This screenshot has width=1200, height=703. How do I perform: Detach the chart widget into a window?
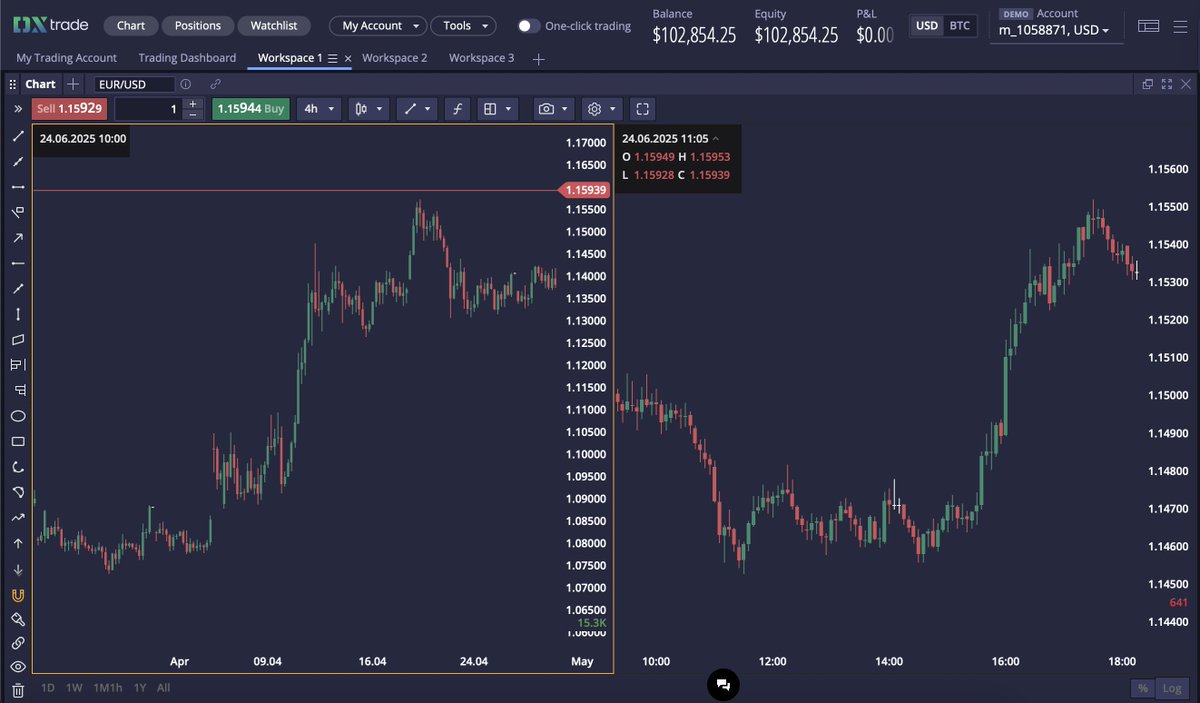(1148, 85)
